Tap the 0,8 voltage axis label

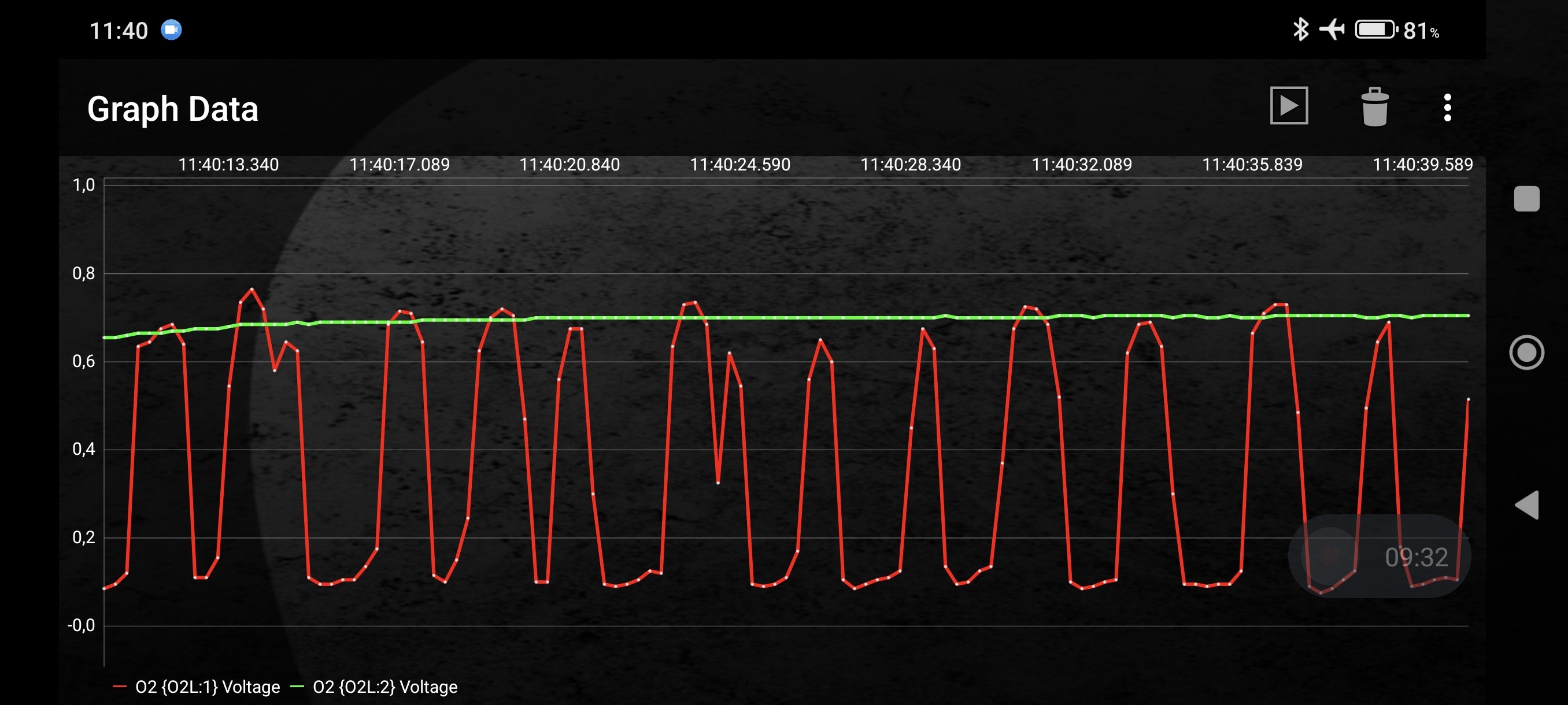tap(84, 273)
